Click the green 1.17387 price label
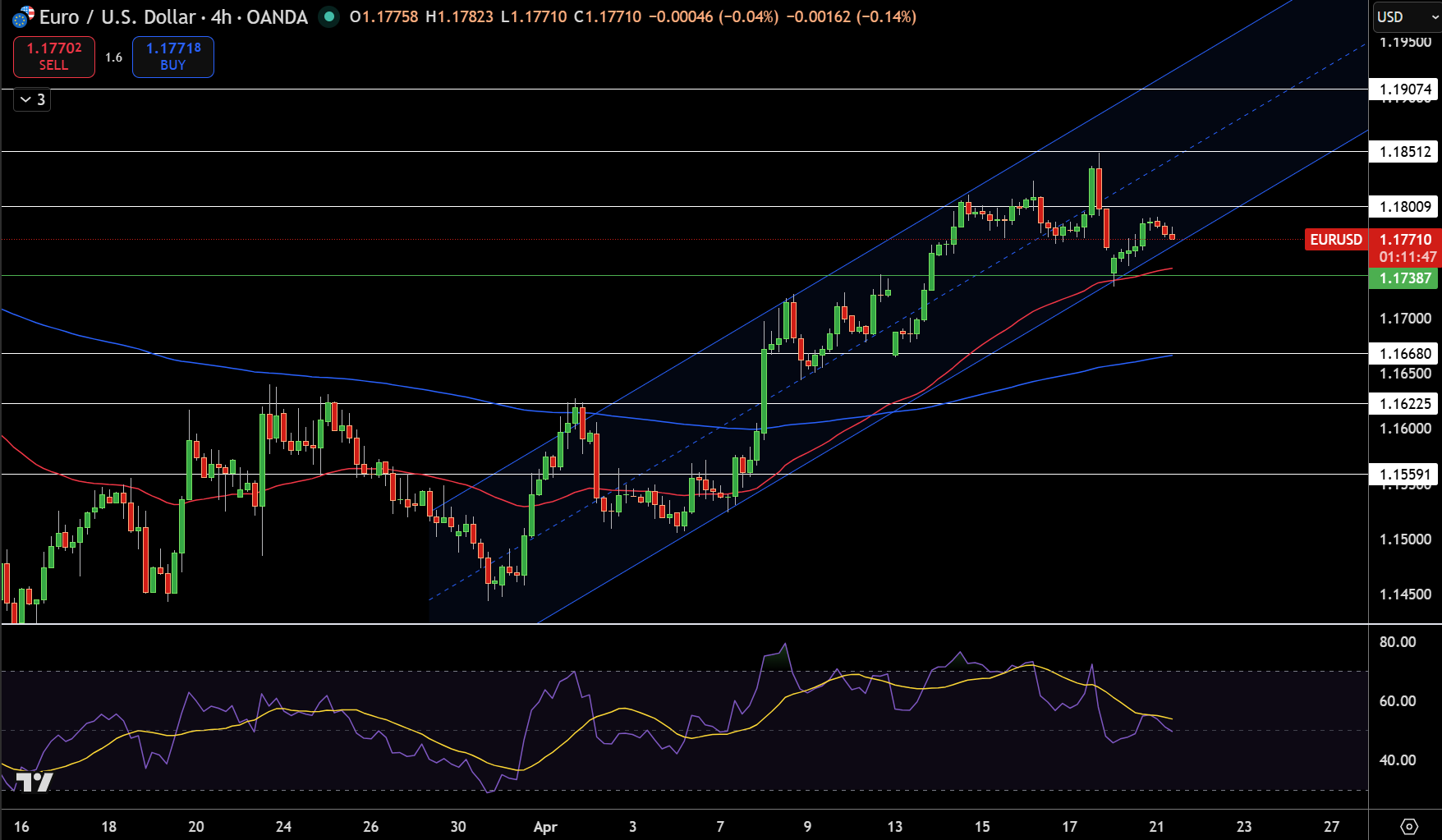The height and width of the screenshot is (840, 1442). click(x=1405, y=278)
